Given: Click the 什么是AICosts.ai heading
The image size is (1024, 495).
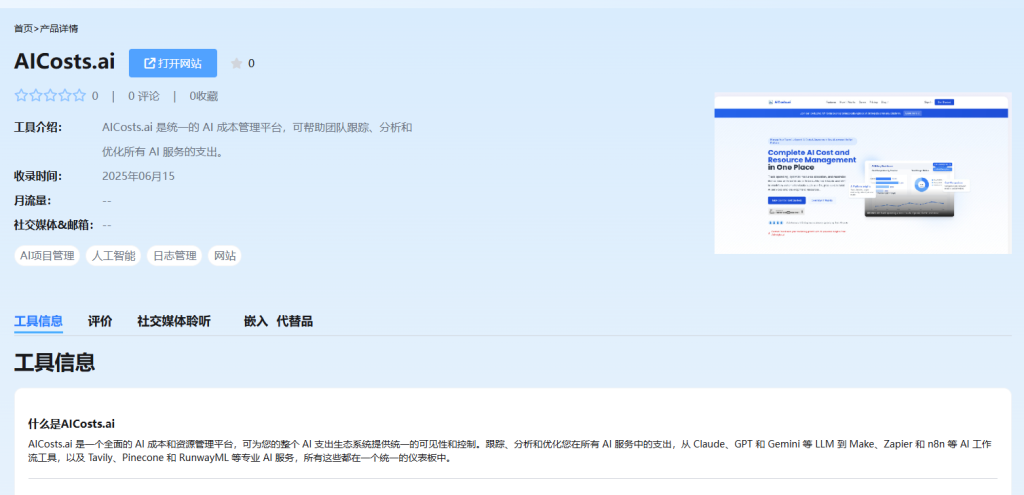Looking at the screenshot, I should tap(72, 424).
